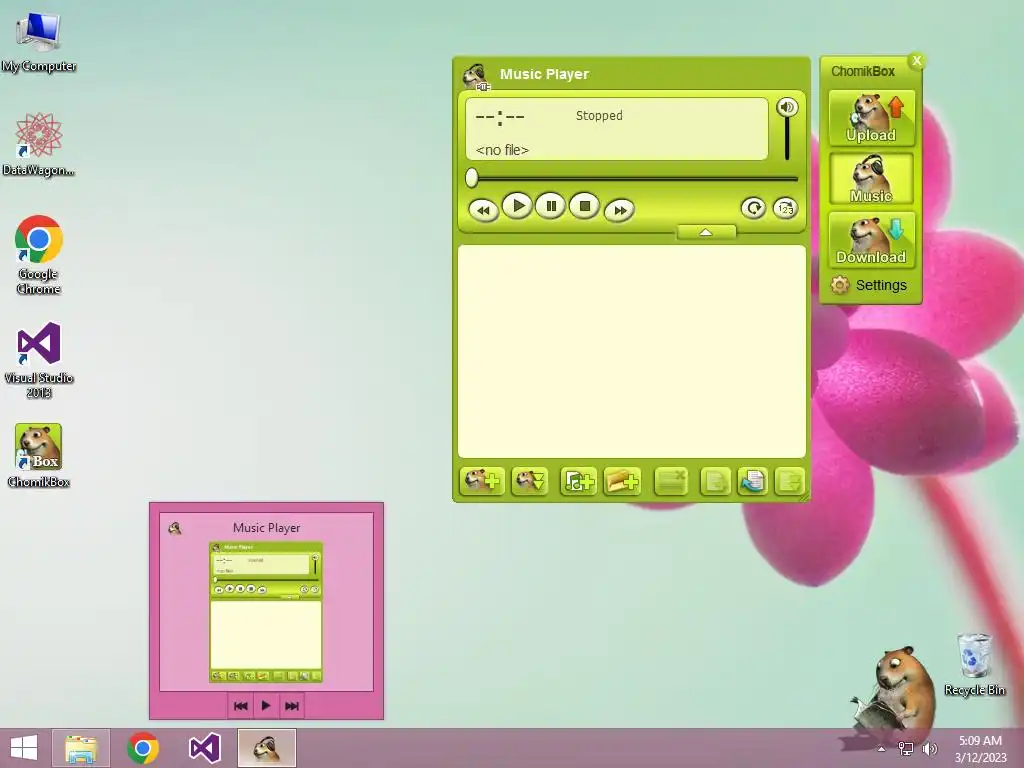Screen dimensions: 1024x768
Task: Click the Music Player preview thumbnail
Action: tap(266, 612)
